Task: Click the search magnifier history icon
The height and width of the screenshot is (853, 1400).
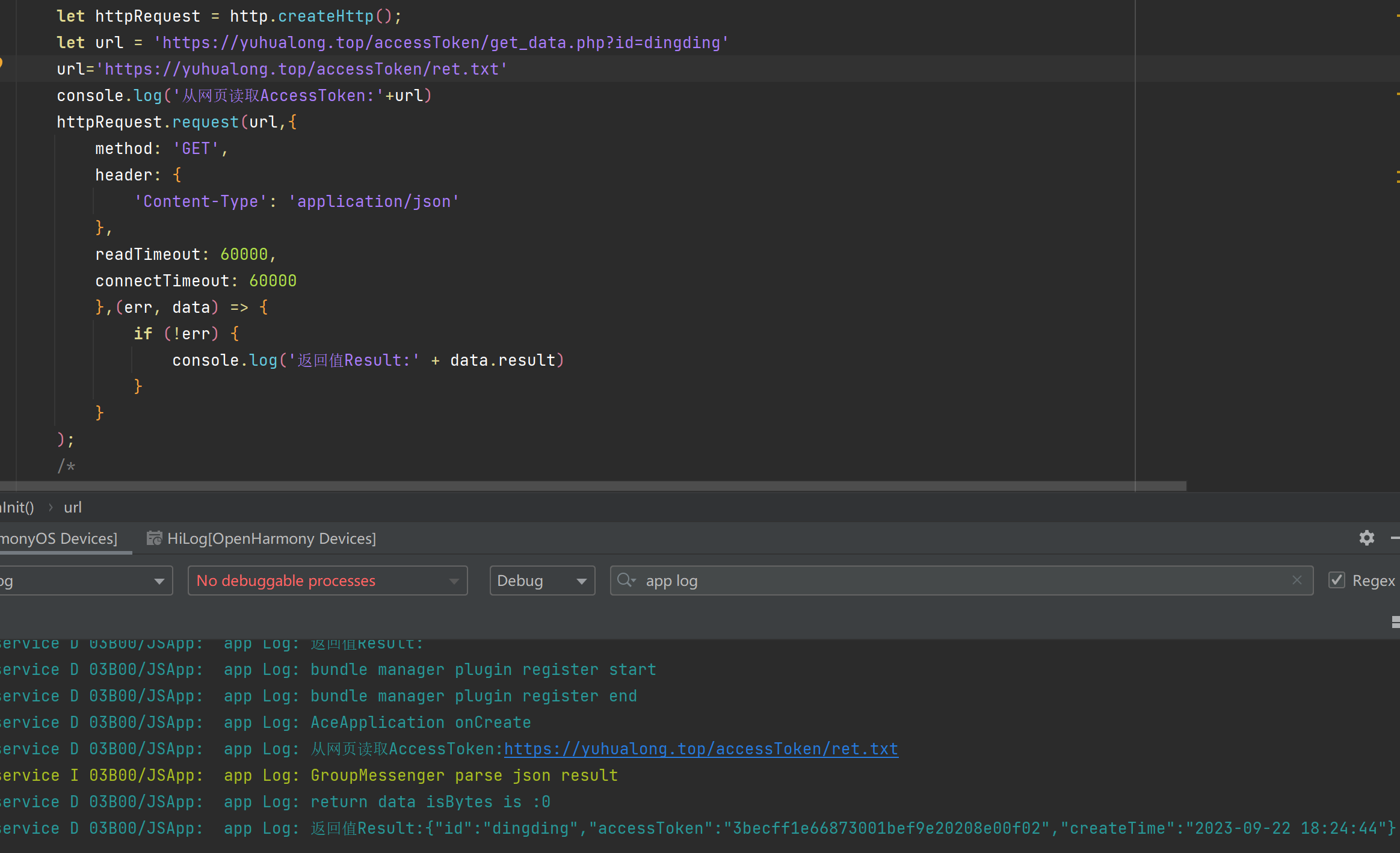Action: point(626,580)
